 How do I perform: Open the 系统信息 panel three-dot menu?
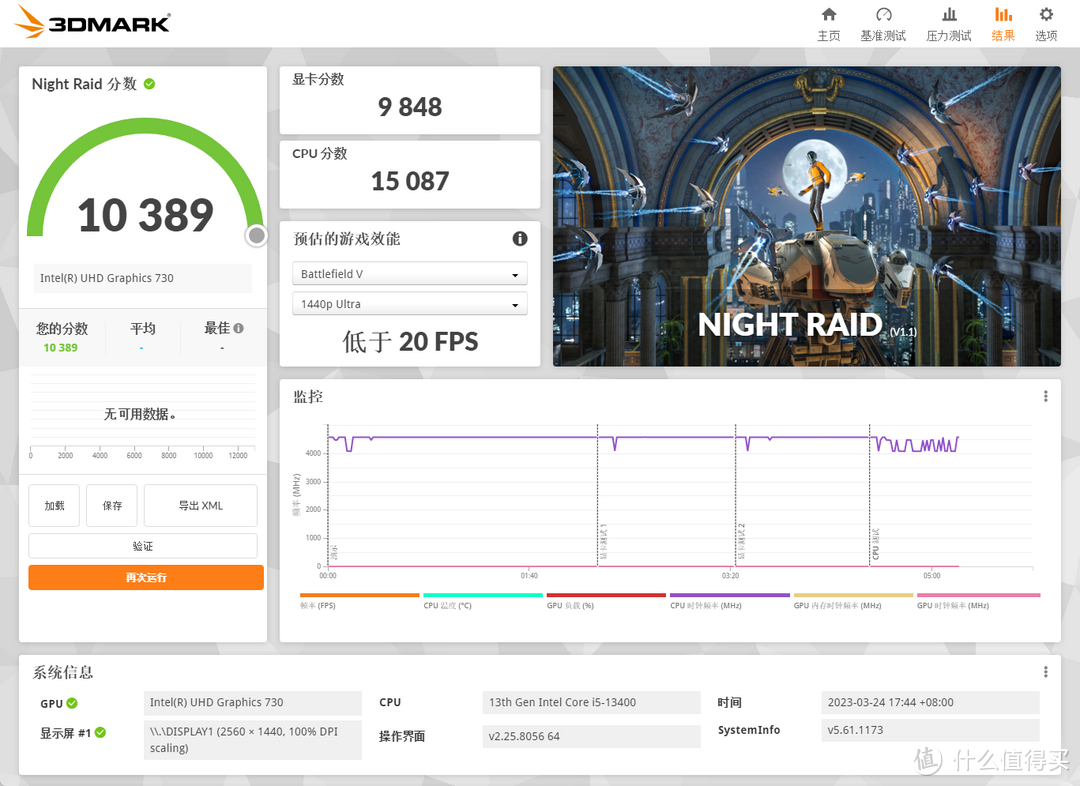[1046, 672]
